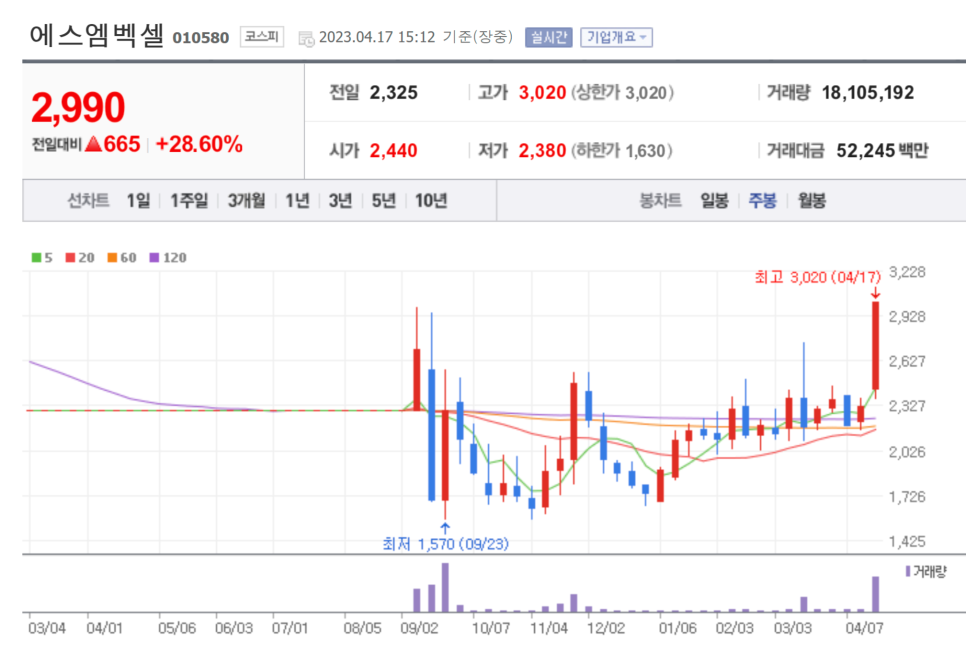Show the 3개월 line chart
The width and height of the screenshot is (966, 654).
pyautogui.click(x=246, y=201)
